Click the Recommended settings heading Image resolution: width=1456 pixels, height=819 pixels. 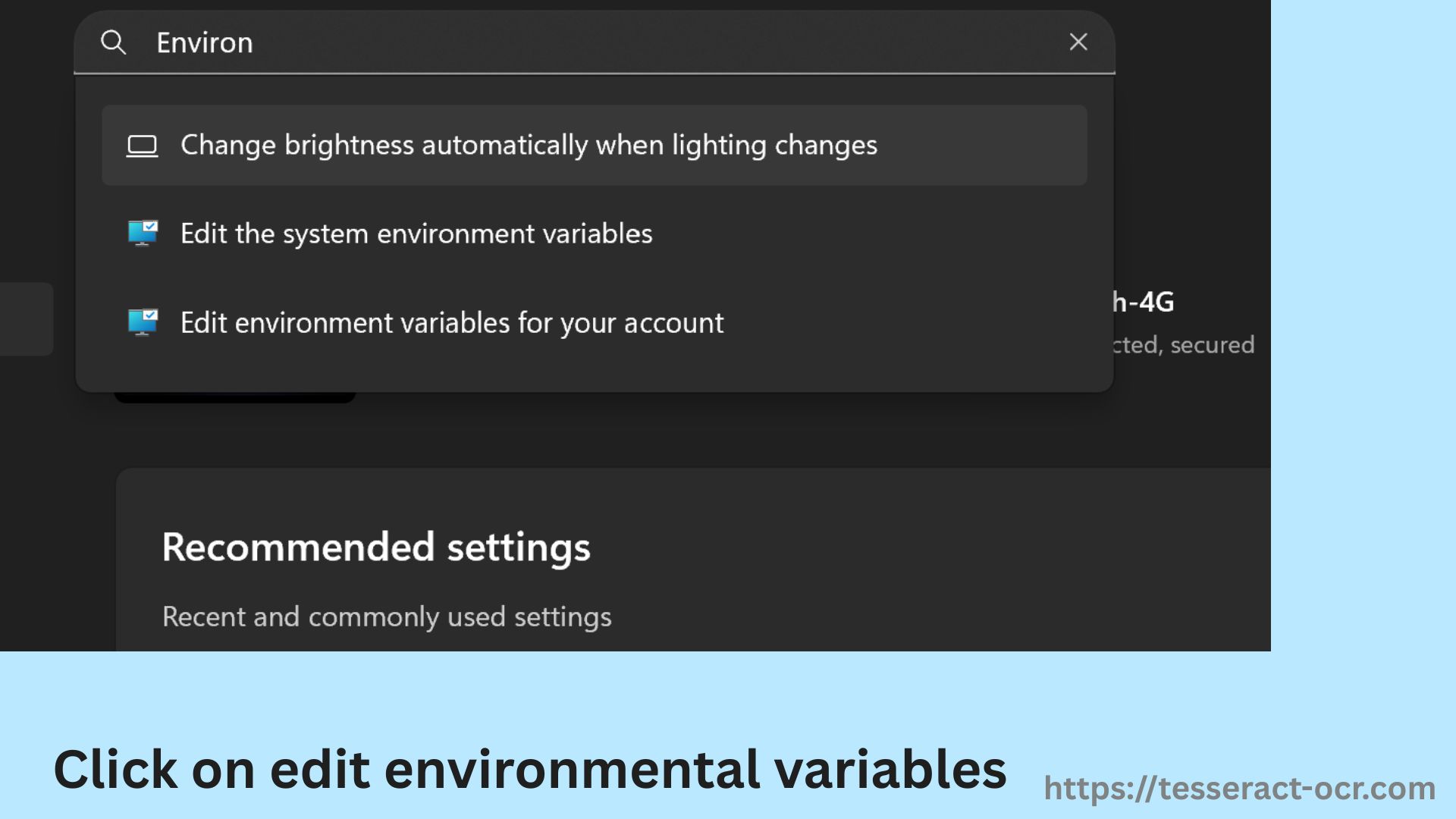click(377, 547)
